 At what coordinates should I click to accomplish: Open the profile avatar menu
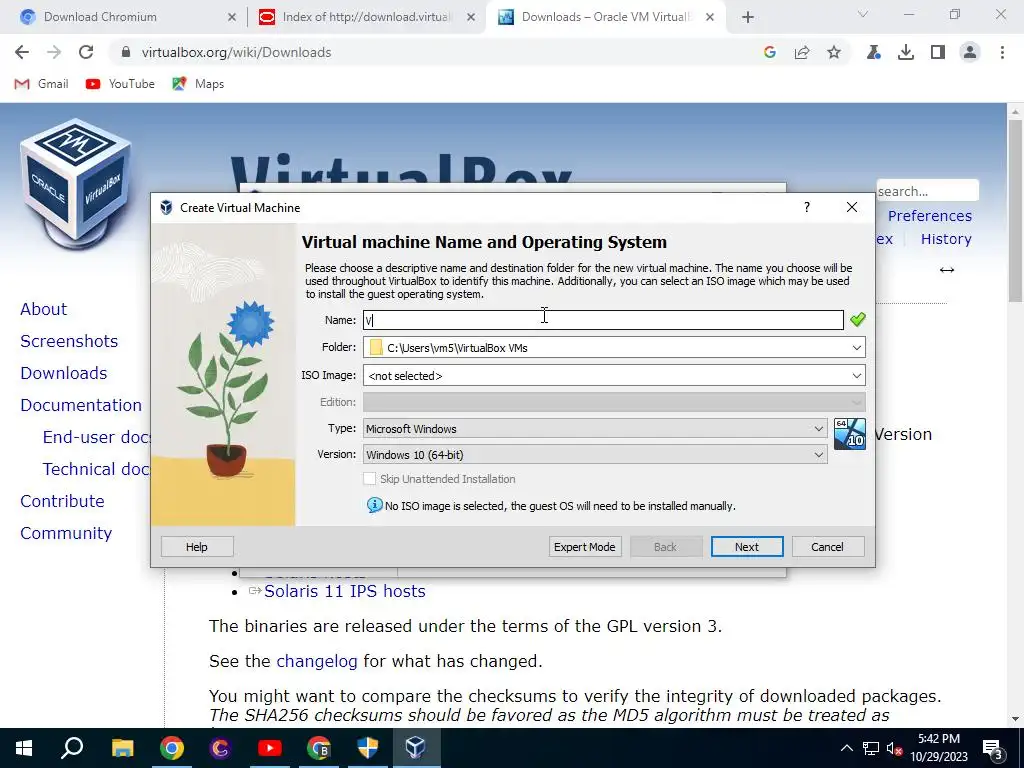[970, 52]
